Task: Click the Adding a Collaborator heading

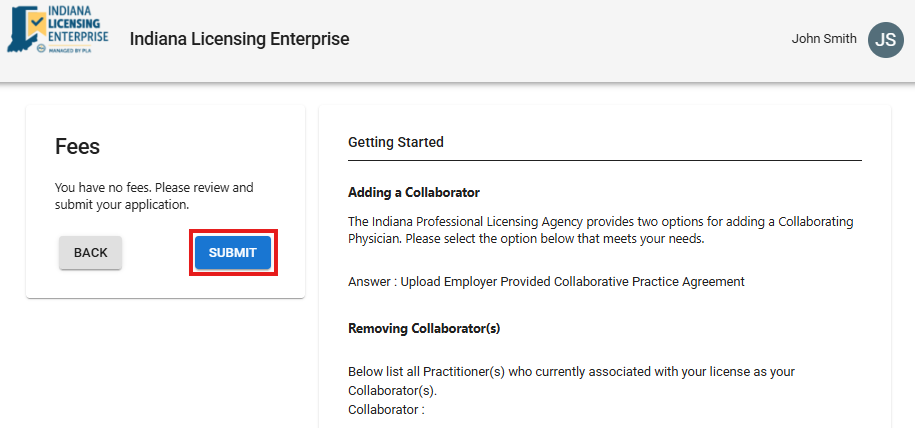Action: 413,192
